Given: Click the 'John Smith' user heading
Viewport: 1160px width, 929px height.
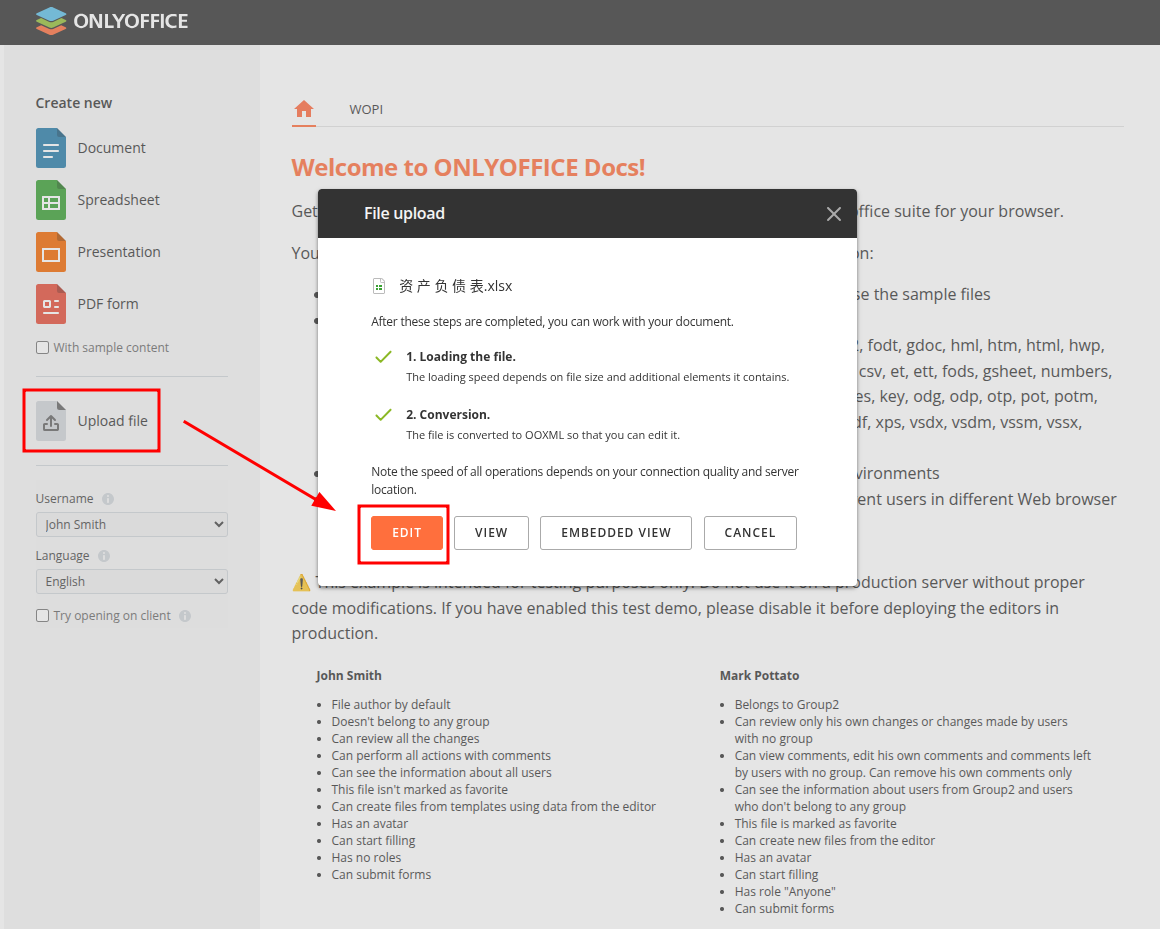Looking at the screenshot, I should tap(348, 675).
